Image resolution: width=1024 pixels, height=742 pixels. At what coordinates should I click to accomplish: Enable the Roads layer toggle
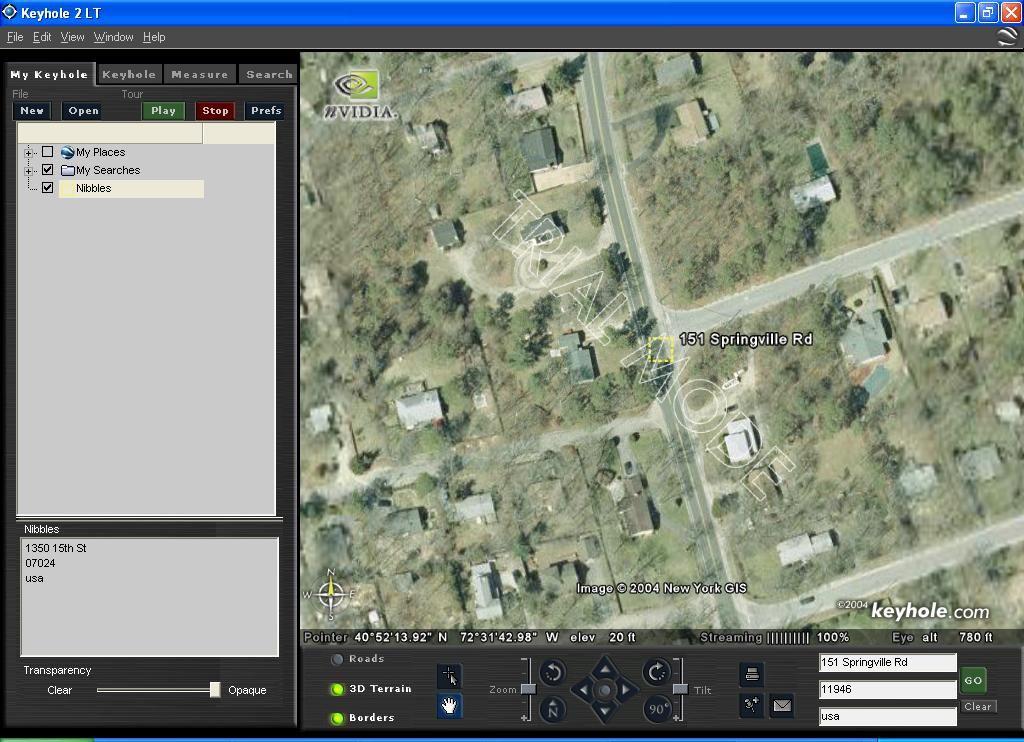click(338, 659)
